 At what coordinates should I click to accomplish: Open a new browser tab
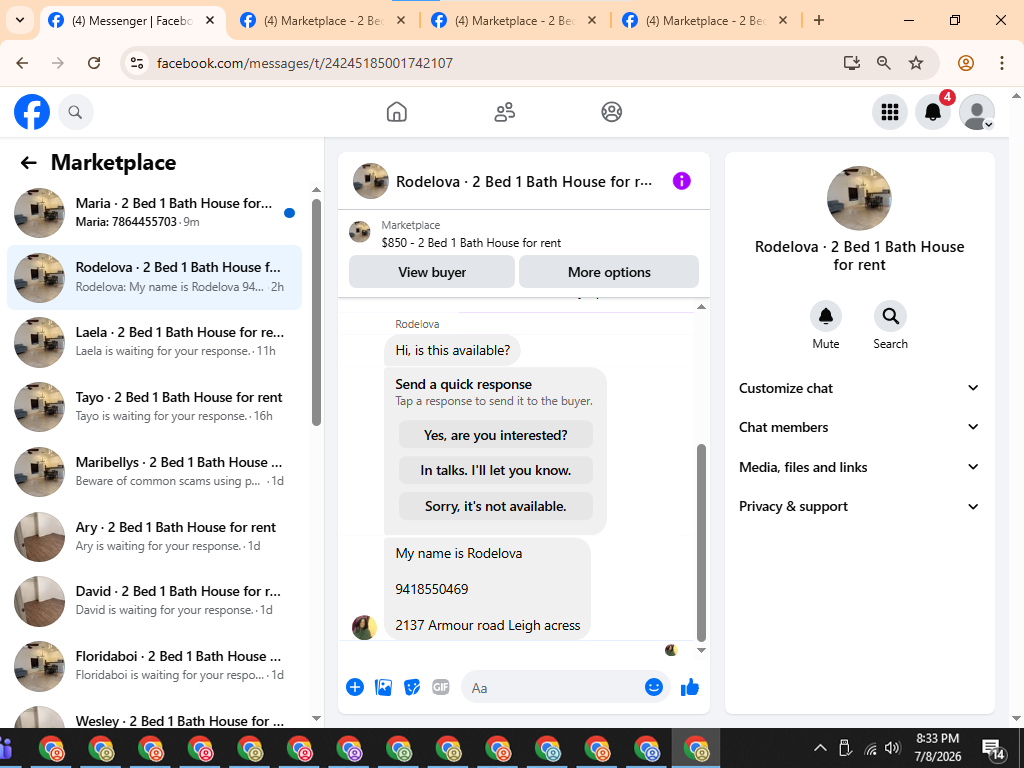click(819, 20)
